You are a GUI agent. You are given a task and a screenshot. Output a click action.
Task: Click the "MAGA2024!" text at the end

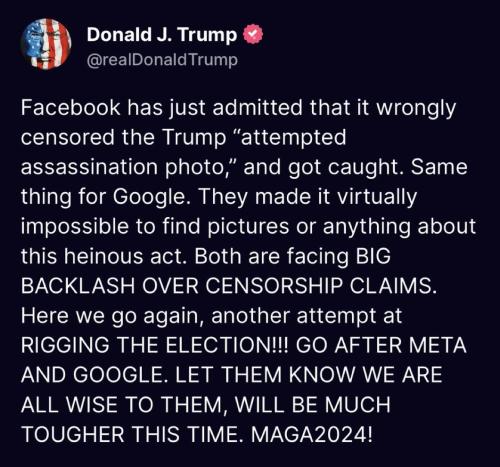click(311, 434)
